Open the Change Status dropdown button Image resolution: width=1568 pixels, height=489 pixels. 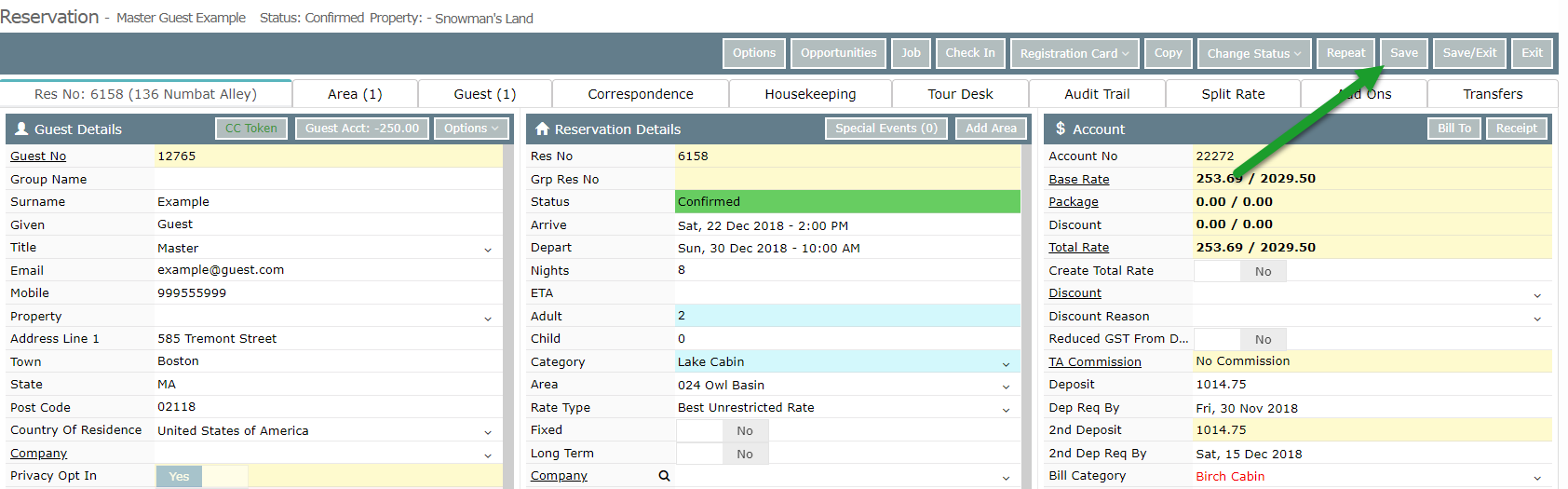[x=1254, y=53]
